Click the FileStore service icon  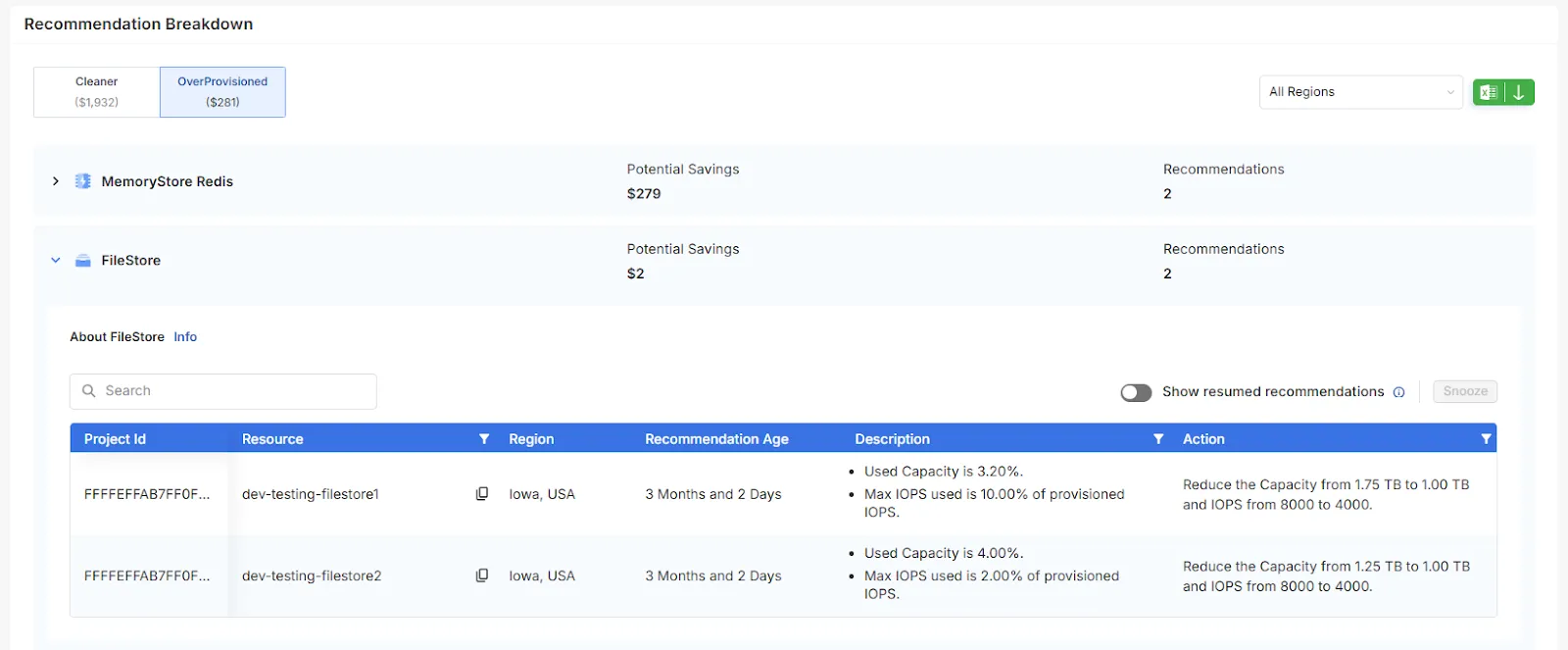83,261
